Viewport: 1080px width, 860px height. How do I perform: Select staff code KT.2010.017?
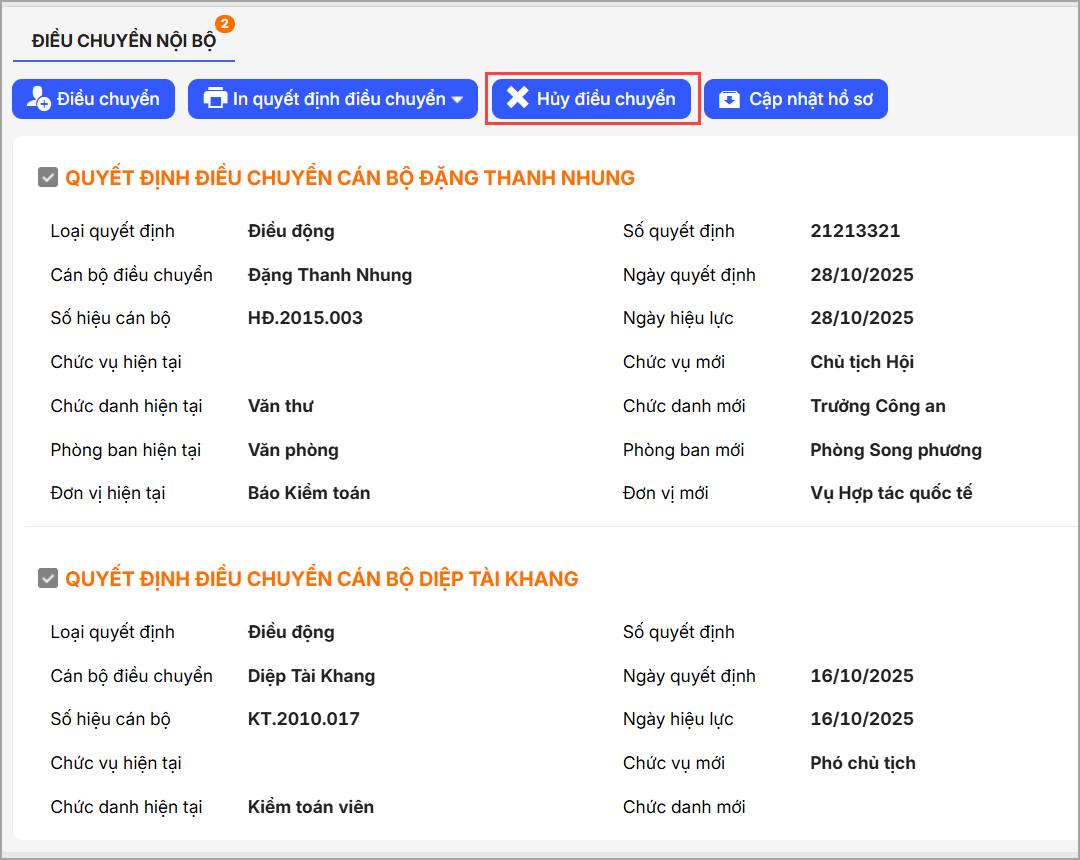point(303,719)
